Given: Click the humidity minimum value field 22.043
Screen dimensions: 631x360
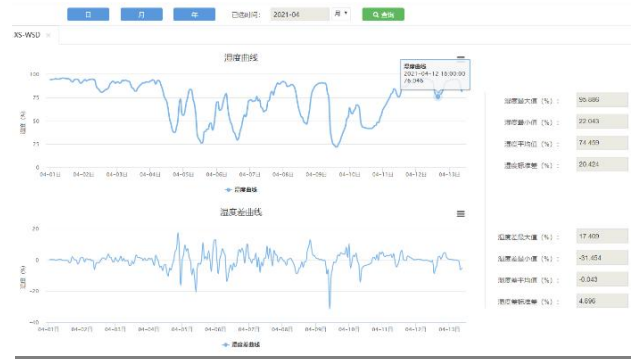Looking at the screenshot, I should (x=602, y=121).
